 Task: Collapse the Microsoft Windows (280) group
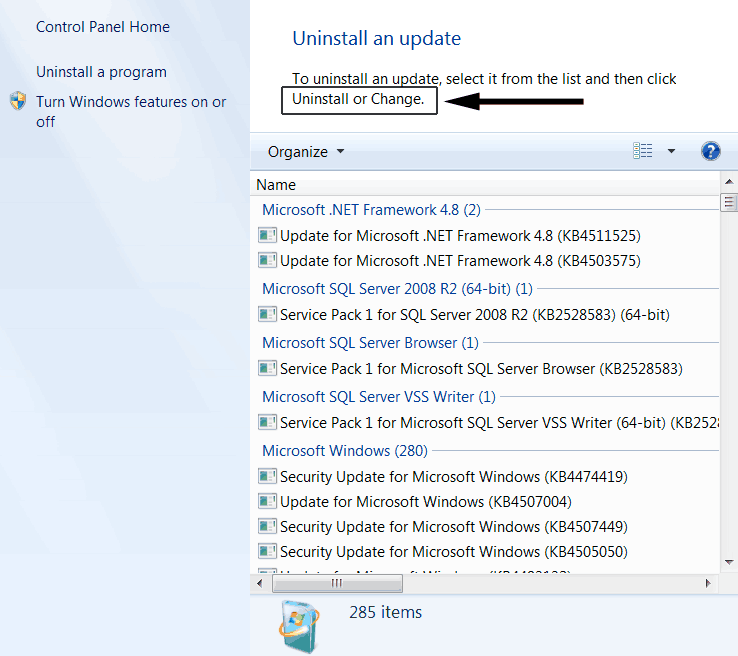[345, 451]
